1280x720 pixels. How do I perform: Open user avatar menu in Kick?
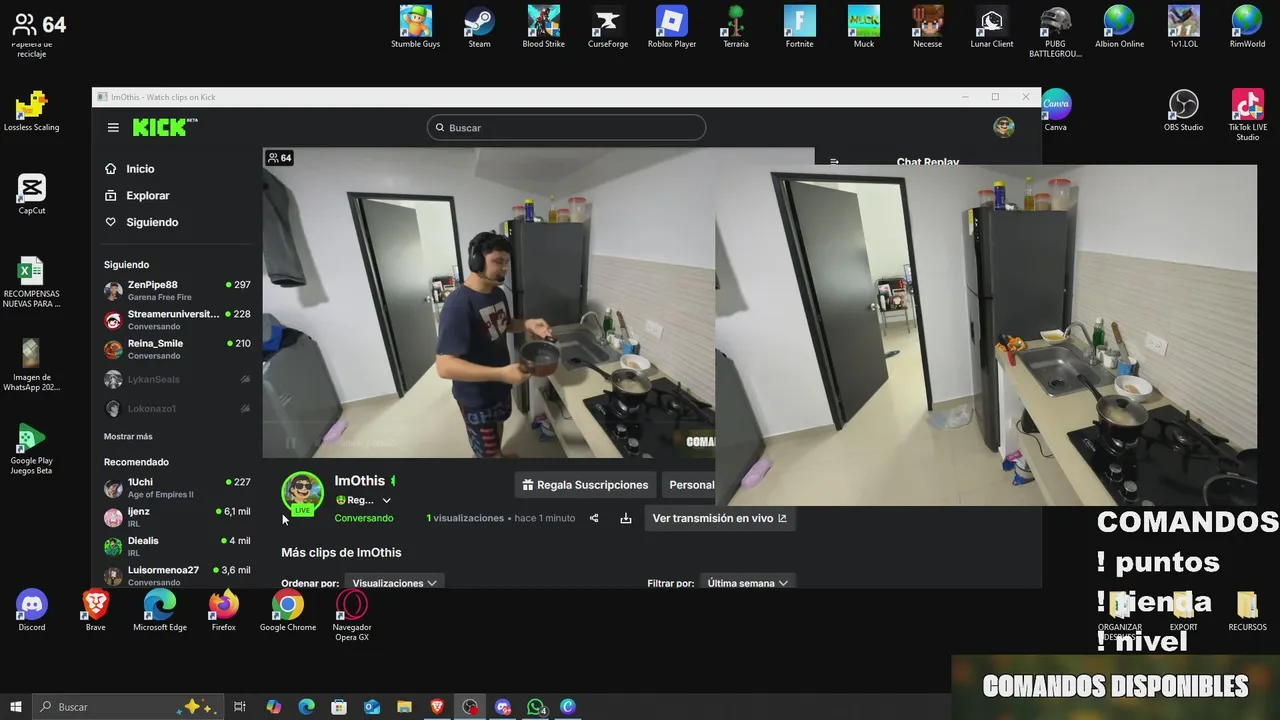tap(1004, 127)
